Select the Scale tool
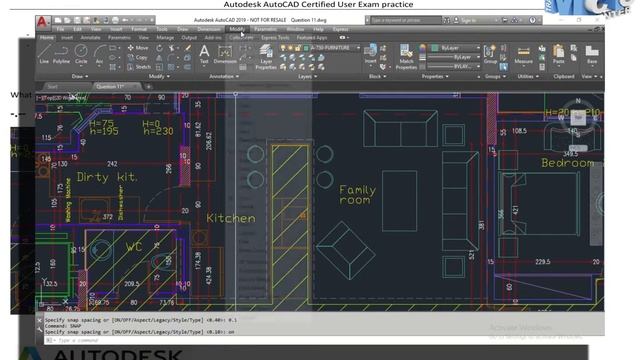640x360 pixels. coord(159,67)
